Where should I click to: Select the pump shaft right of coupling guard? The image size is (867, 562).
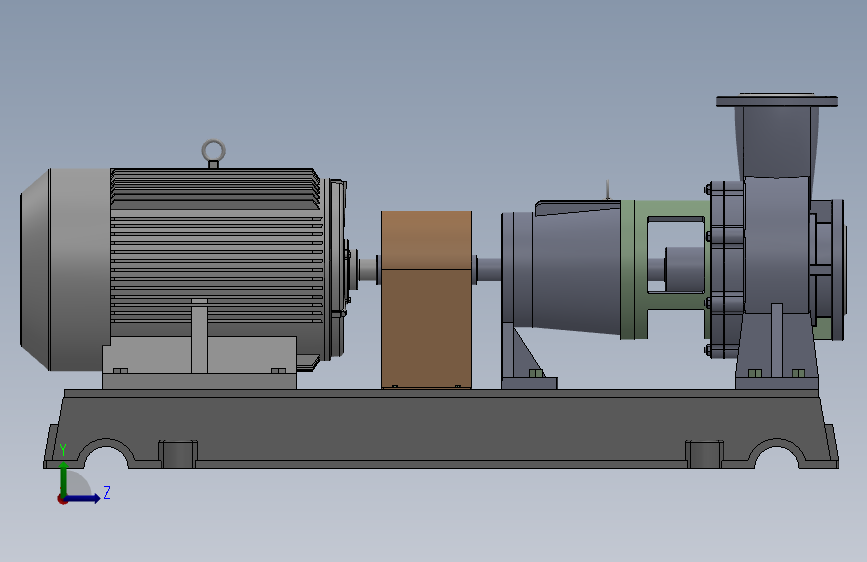(x=489, y=270)
